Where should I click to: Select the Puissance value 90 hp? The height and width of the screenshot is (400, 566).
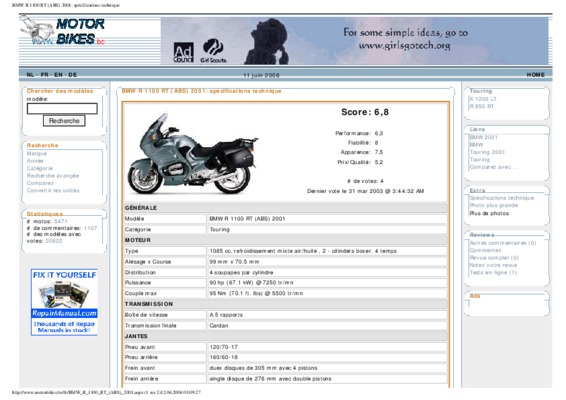point(251,283)
